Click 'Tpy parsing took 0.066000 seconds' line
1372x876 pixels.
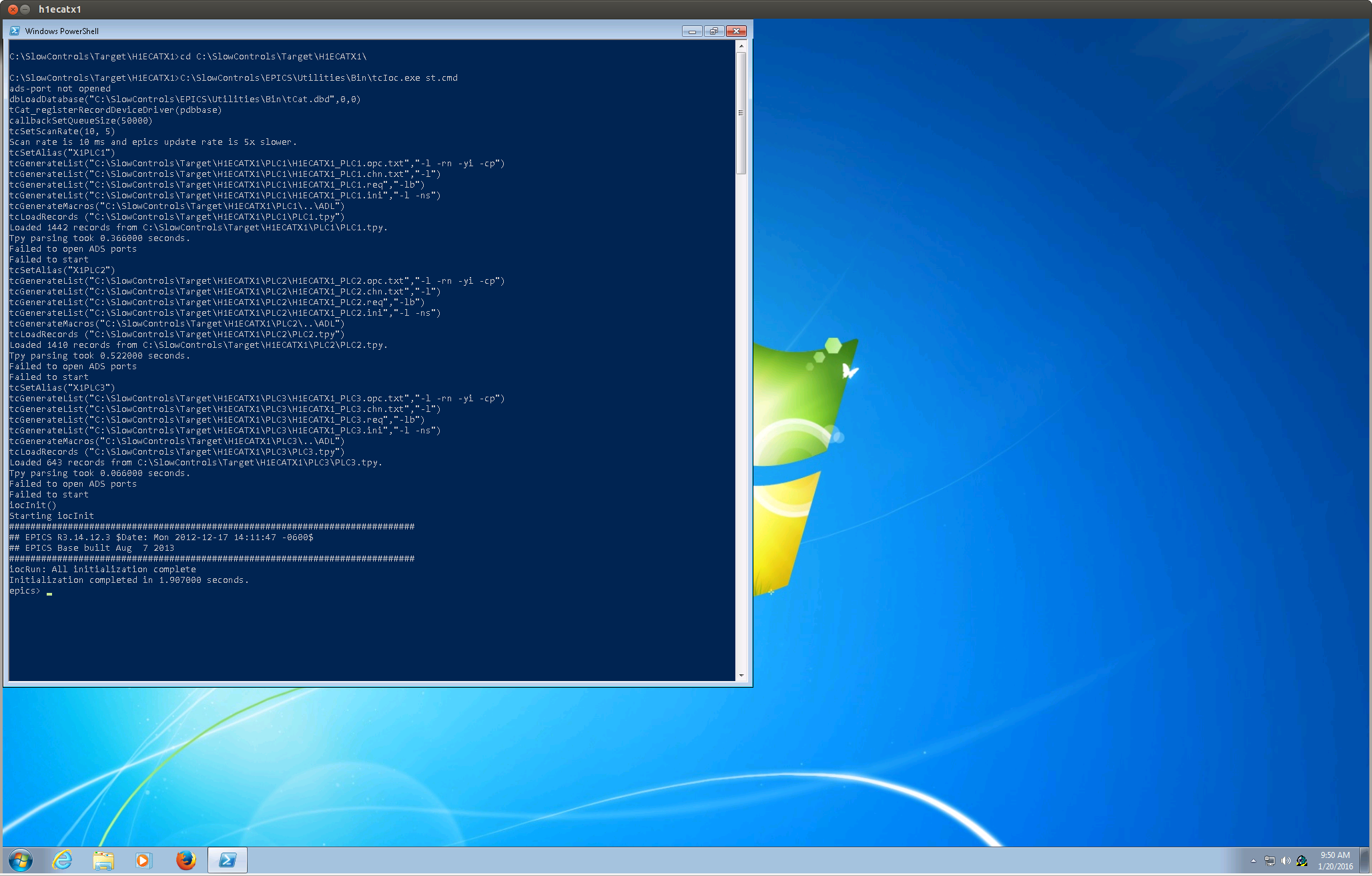click(99, 473)
